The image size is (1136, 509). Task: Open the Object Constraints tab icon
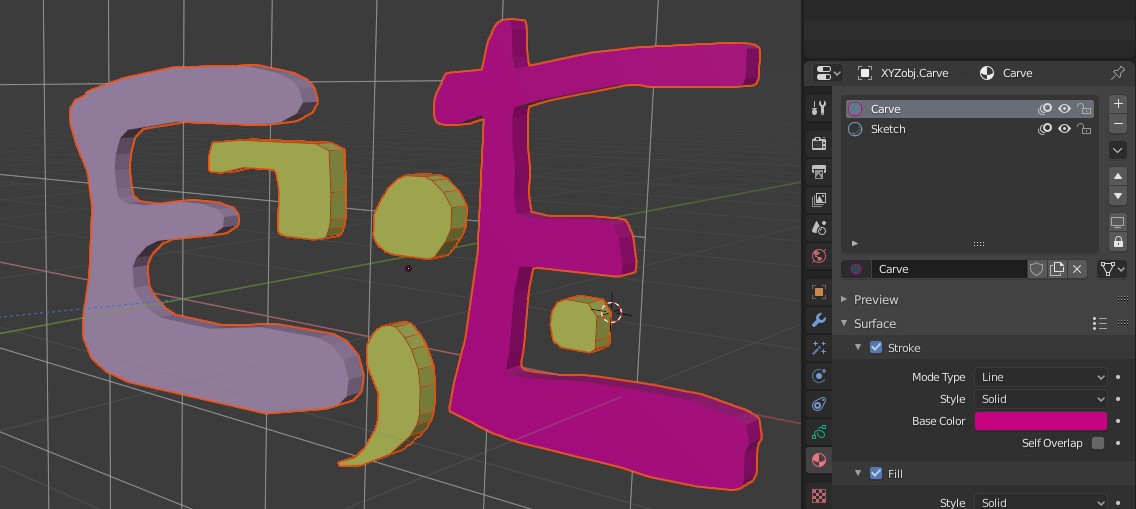[x=819, y=404]
